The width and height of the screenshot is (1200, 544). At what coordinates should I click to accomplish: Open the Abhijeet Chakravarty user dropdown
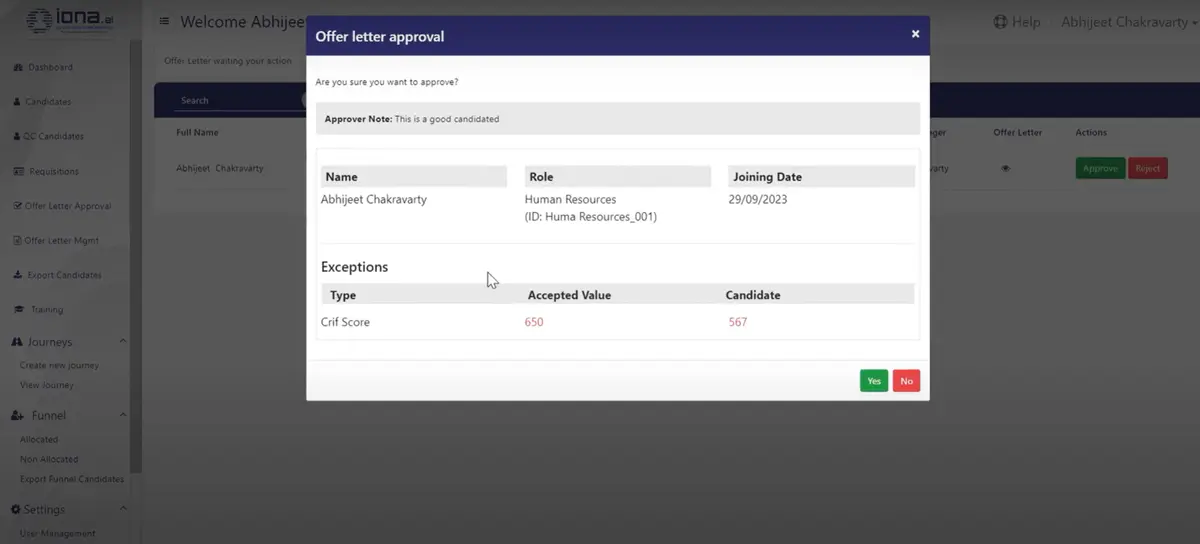coord(1129,22)
